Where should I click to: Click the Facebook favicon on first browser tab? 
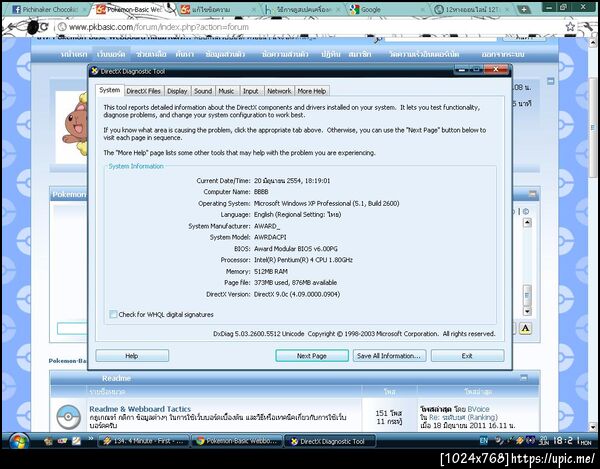[16, 10]
